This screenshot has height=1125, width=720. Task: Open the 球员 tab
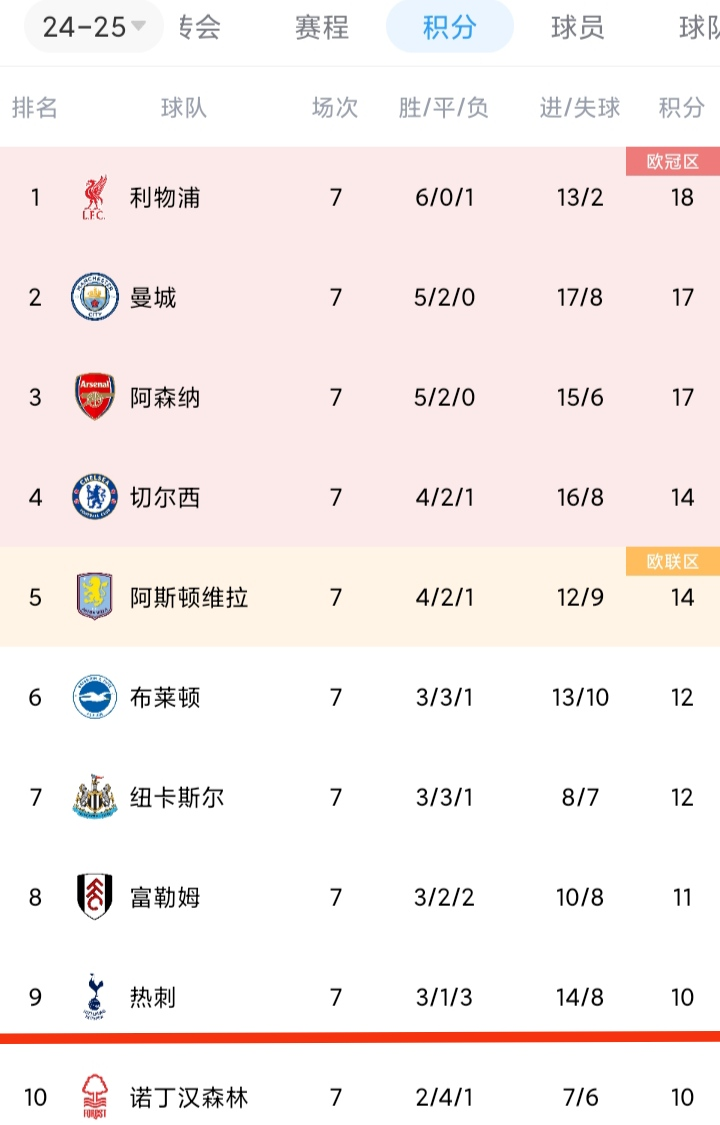(577, 28)
